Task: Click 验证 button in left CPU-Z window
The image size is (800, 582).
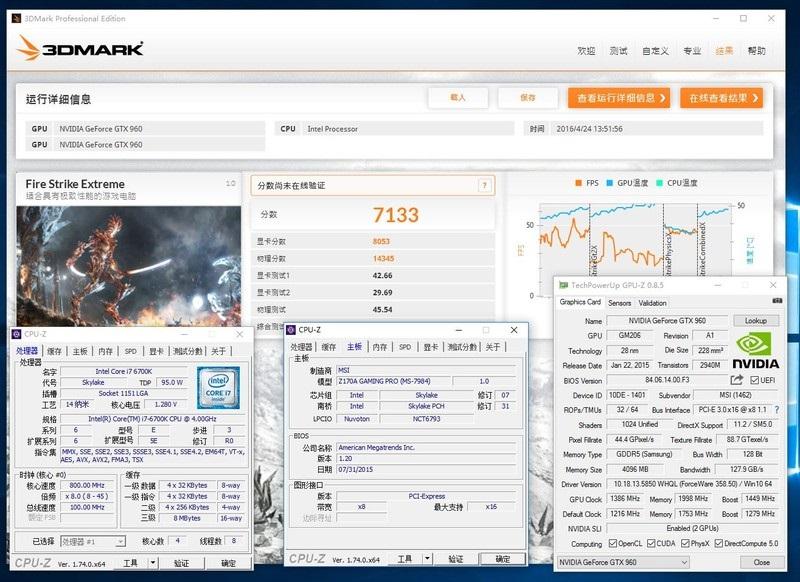Action: pyautogui.click(x=181, y=563)
